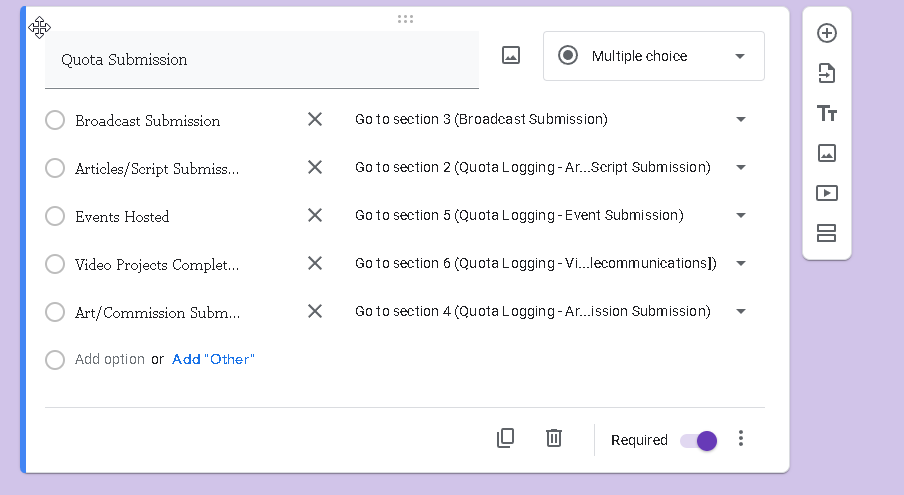904x495 pixels.
Task: Click the Add video icon
Action: pos(827,193)
